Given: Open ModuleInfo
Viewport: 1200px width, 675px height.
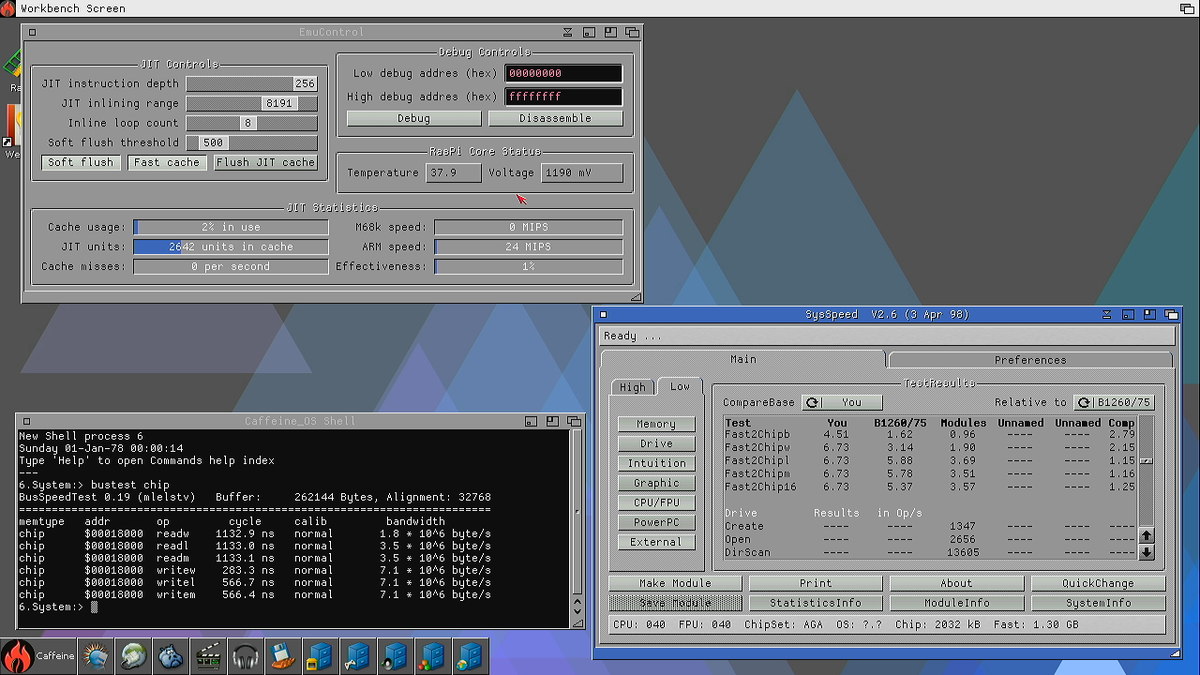Looking at the screenshot, I should 956,603.
